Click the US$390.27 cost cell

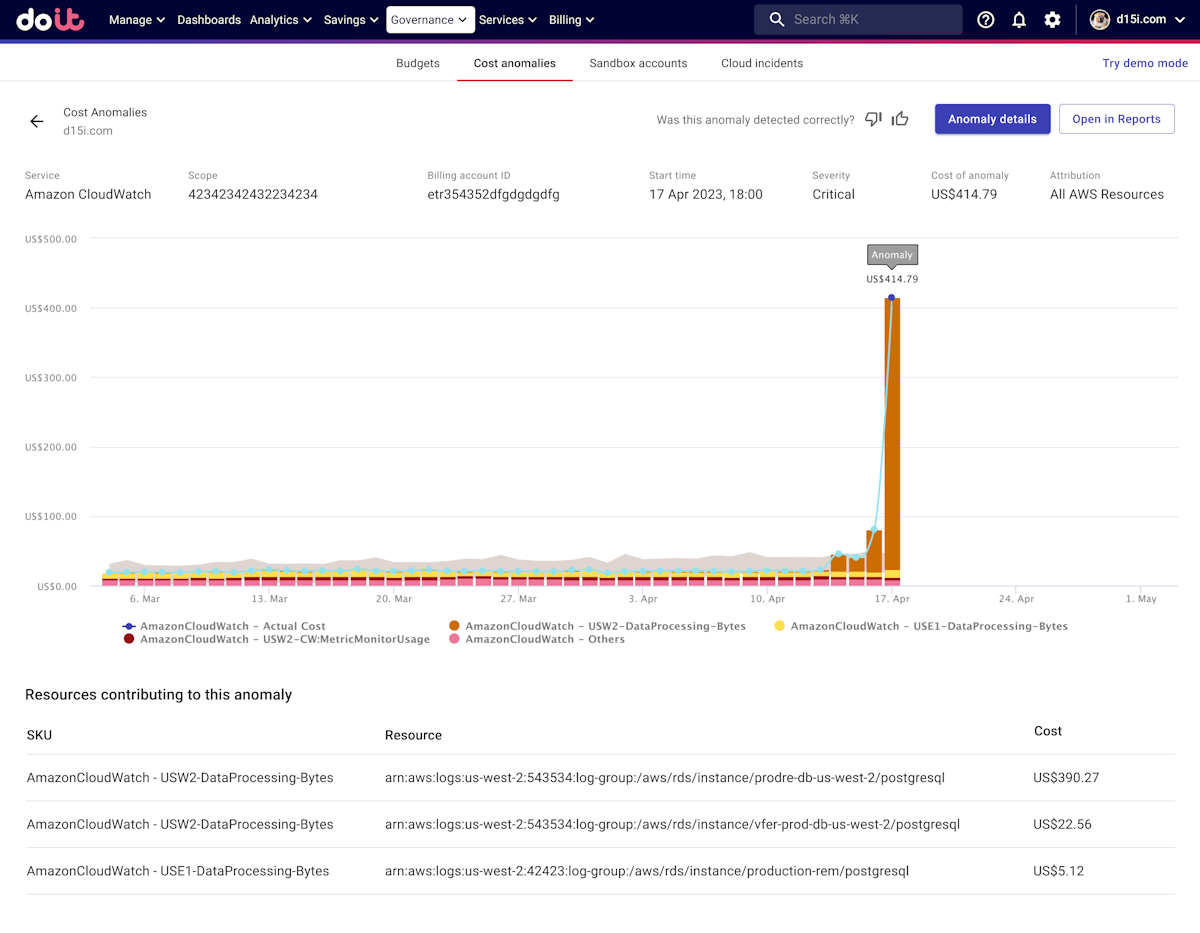tap(1066, 777)
